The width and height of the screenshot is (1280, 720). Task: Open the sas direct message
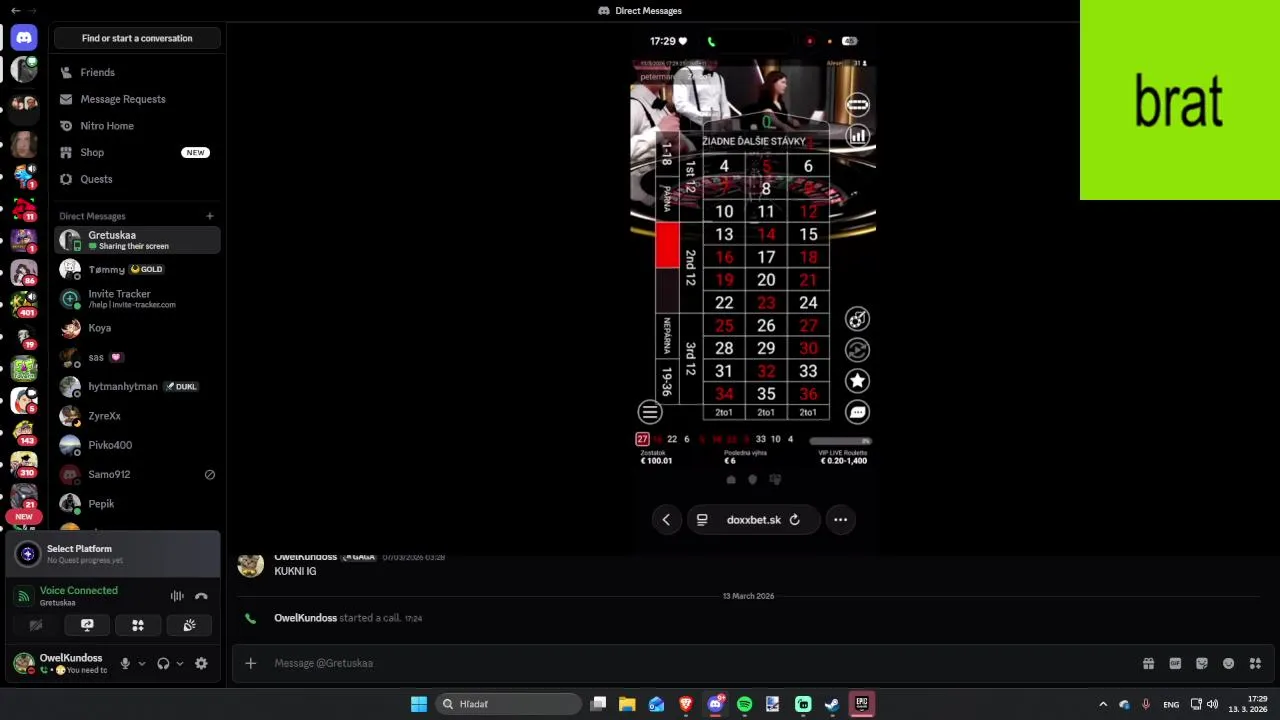point(137,357)
